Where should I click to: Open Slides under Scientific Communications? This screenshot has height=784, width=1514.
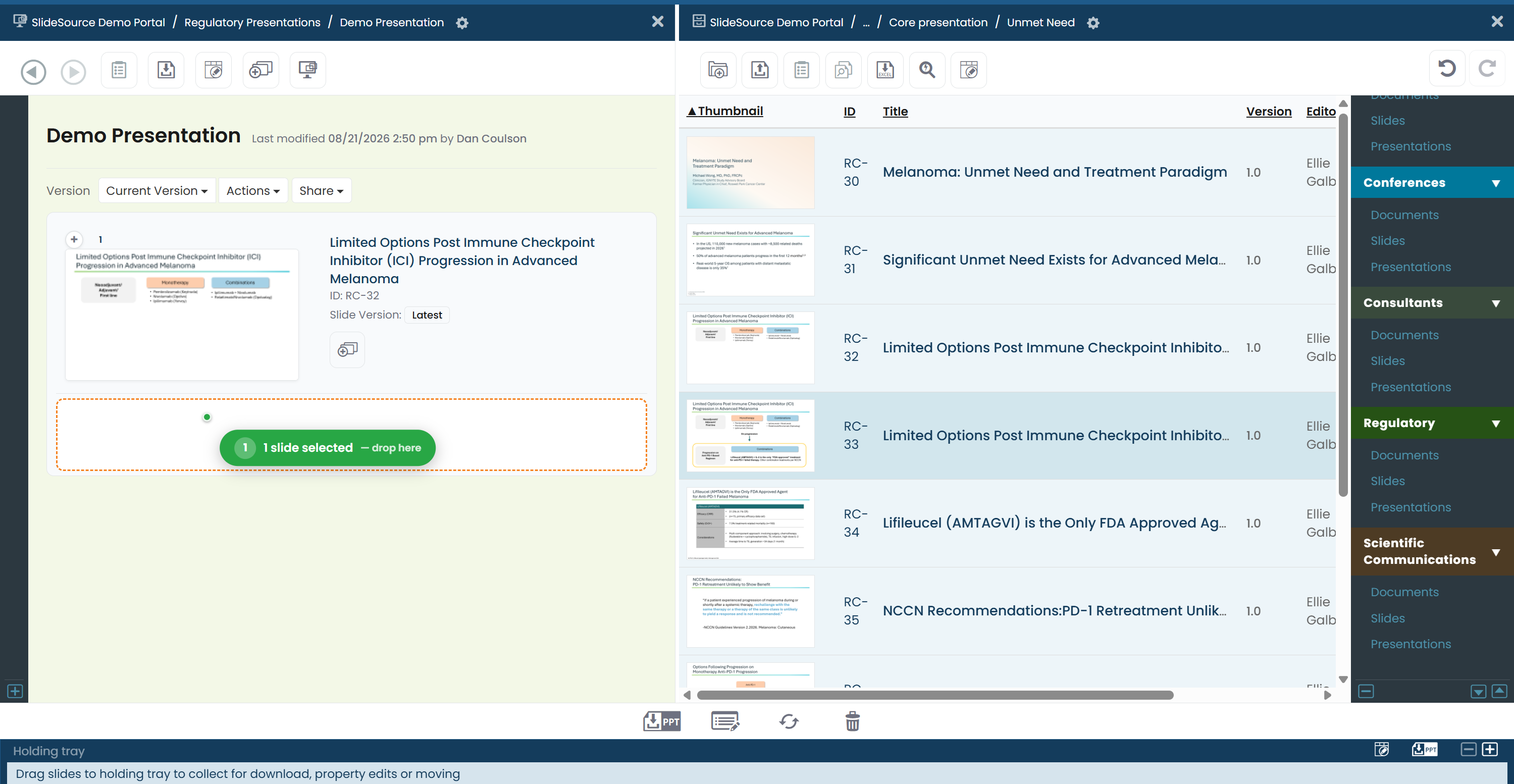click(1388, 618)
